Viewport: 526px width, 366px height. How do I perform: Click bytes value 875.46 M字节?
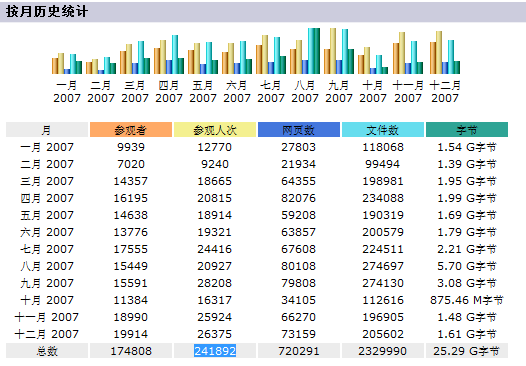[x=467, y=300]
